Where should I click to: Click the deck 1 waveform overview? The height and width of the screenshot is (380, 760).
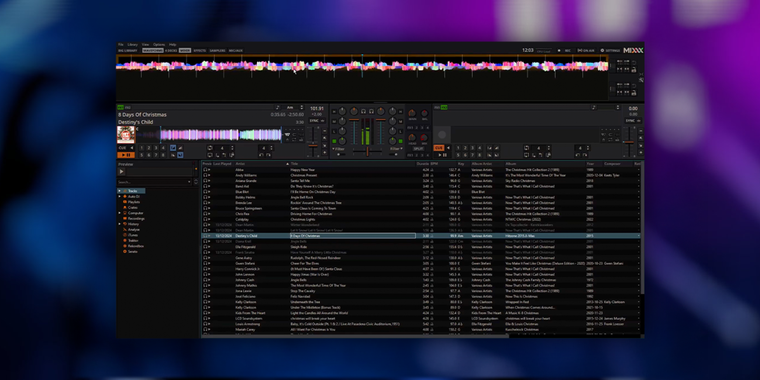coord(209,135)
